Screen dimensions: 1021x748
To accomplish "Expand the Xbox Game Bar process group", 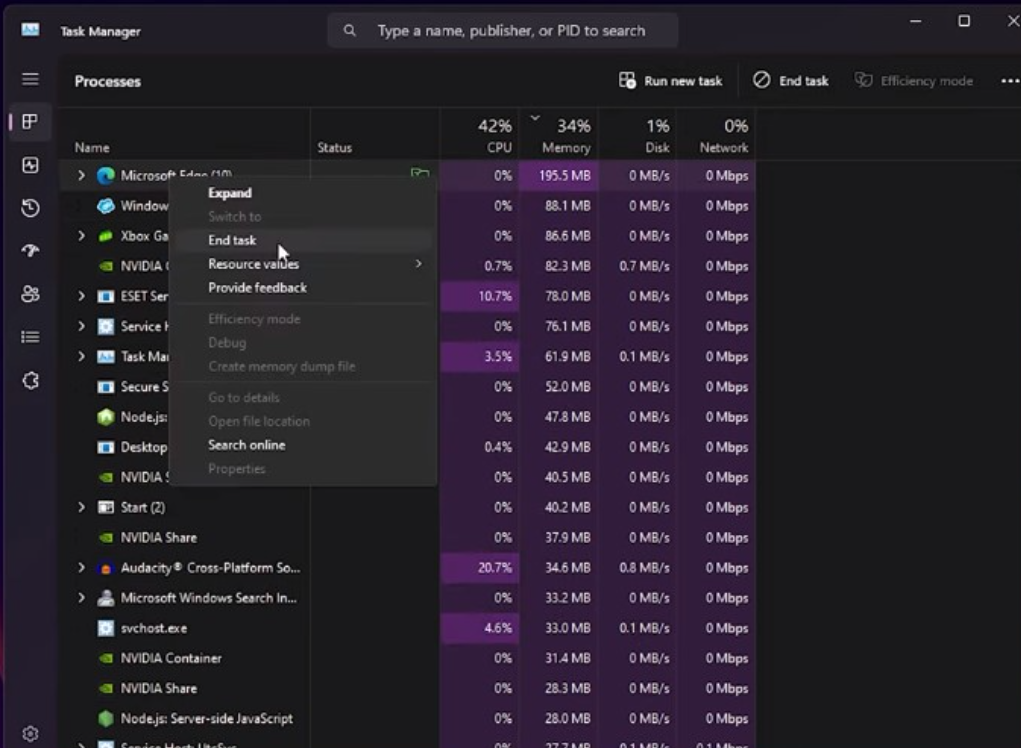I will pos(81,236).
